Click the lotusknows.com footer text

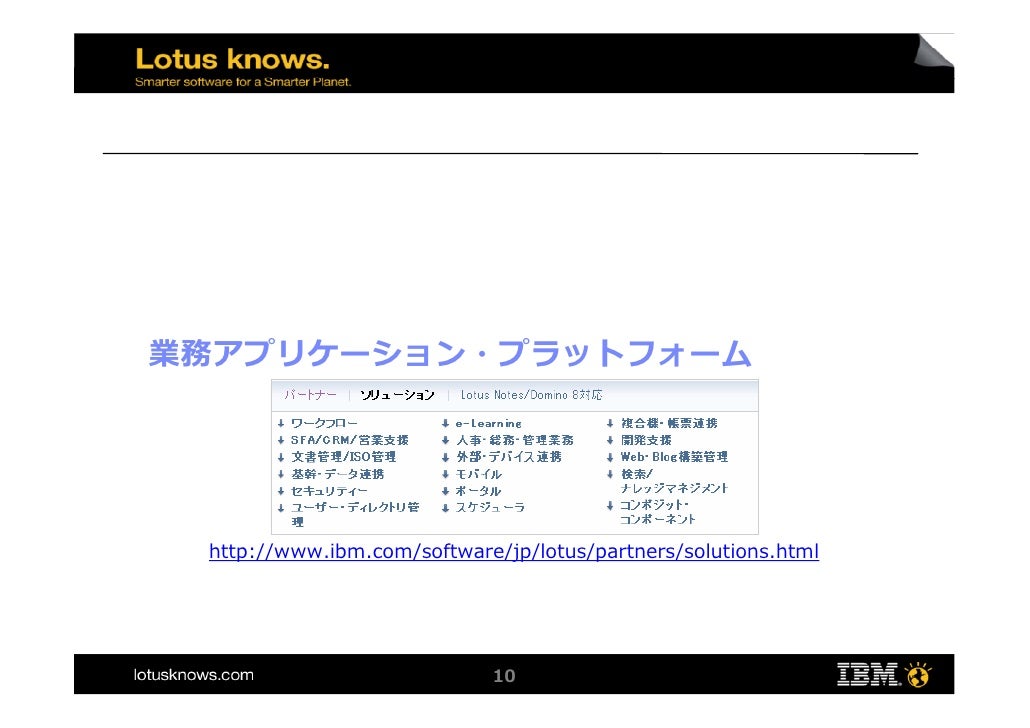click(x=194, y=675)
